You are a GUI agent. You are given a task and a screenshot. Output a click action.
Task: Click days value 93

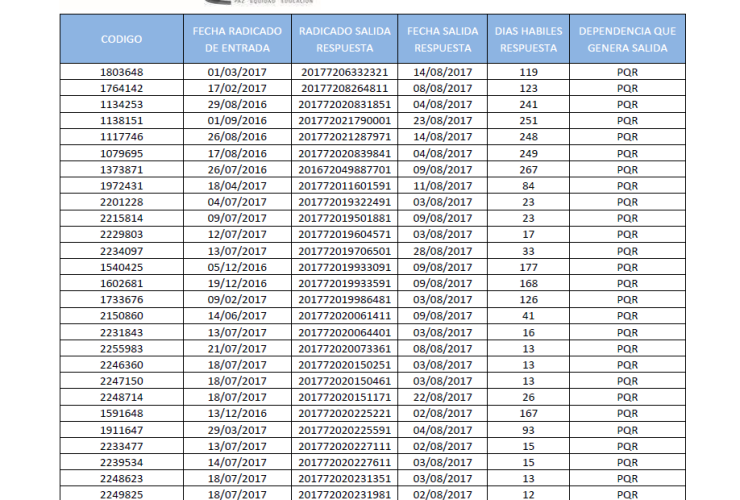tap(528, 430)
